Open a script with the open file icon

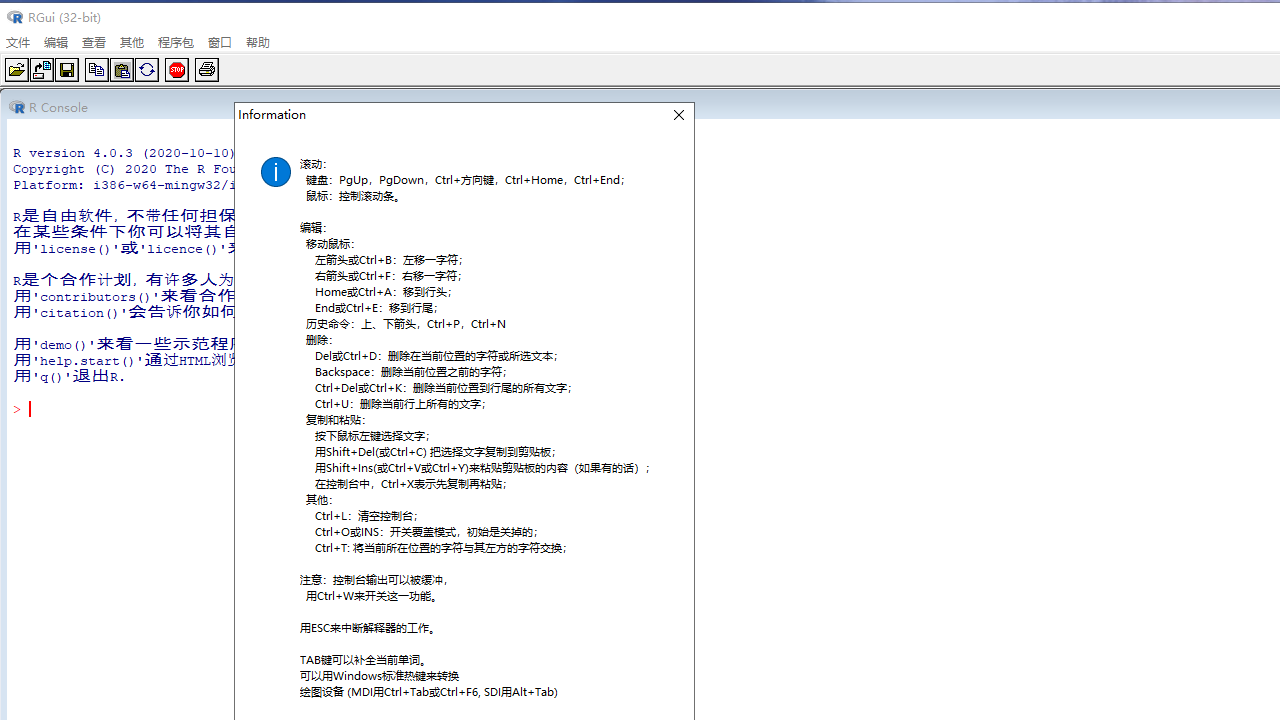point(16,69)
